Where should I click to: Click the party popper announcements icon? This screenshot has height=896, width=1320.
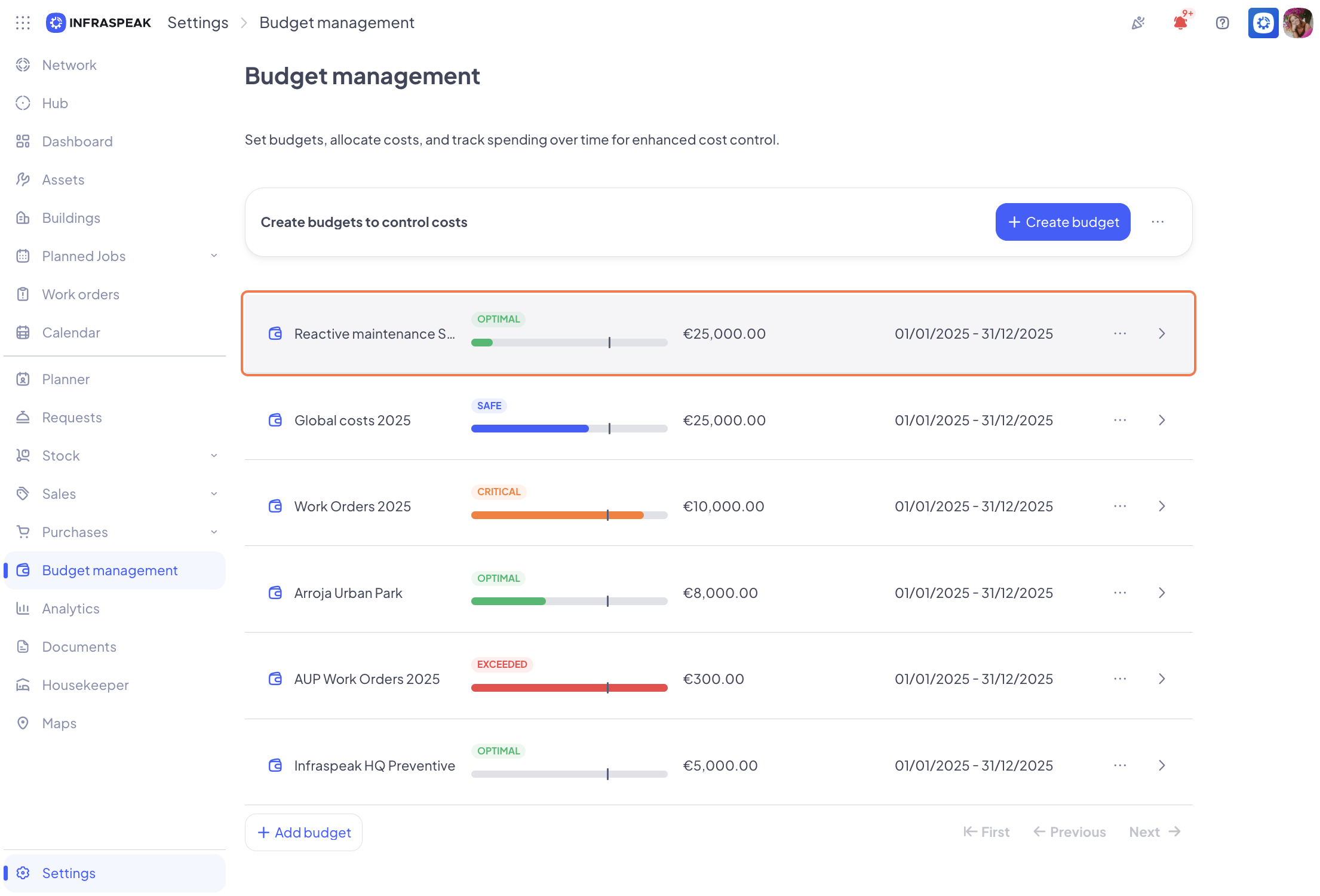point(1138,23)
